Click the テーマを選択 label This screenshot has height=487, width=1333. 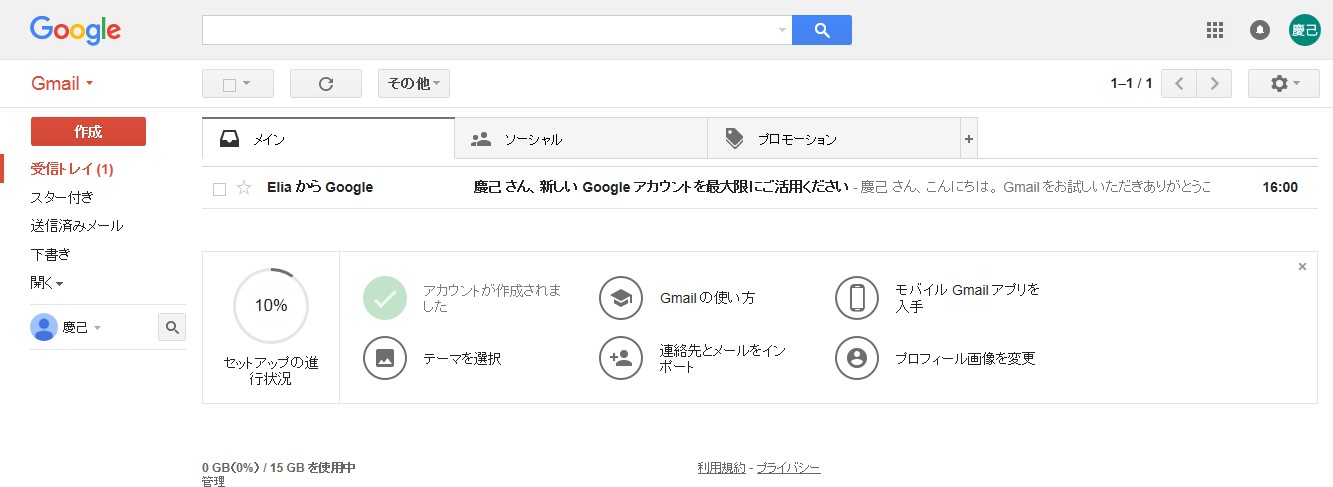462,358
